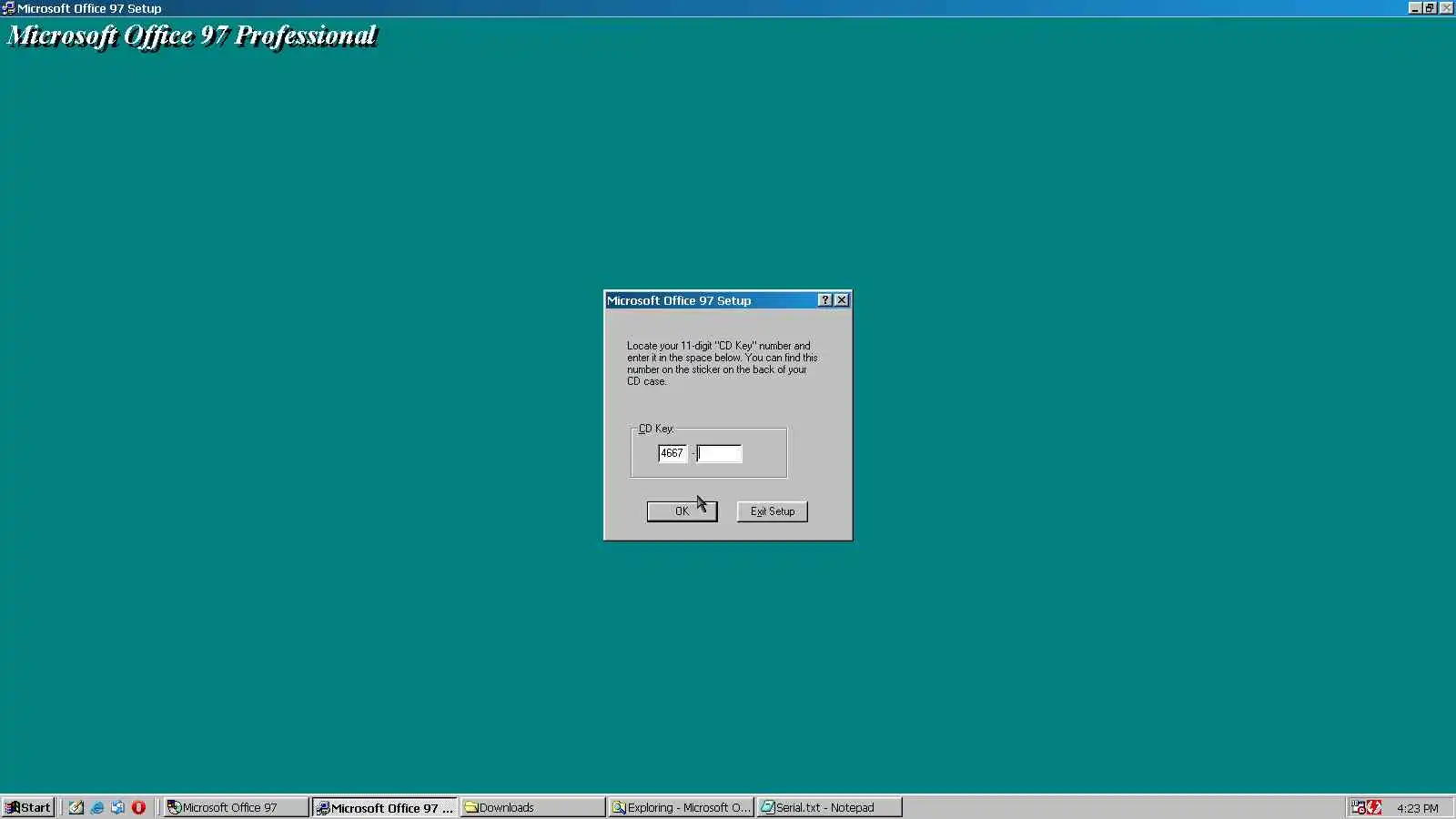
Task: Minimize the main Office 97 Setup window
Action: click(x=1415, y=8)
